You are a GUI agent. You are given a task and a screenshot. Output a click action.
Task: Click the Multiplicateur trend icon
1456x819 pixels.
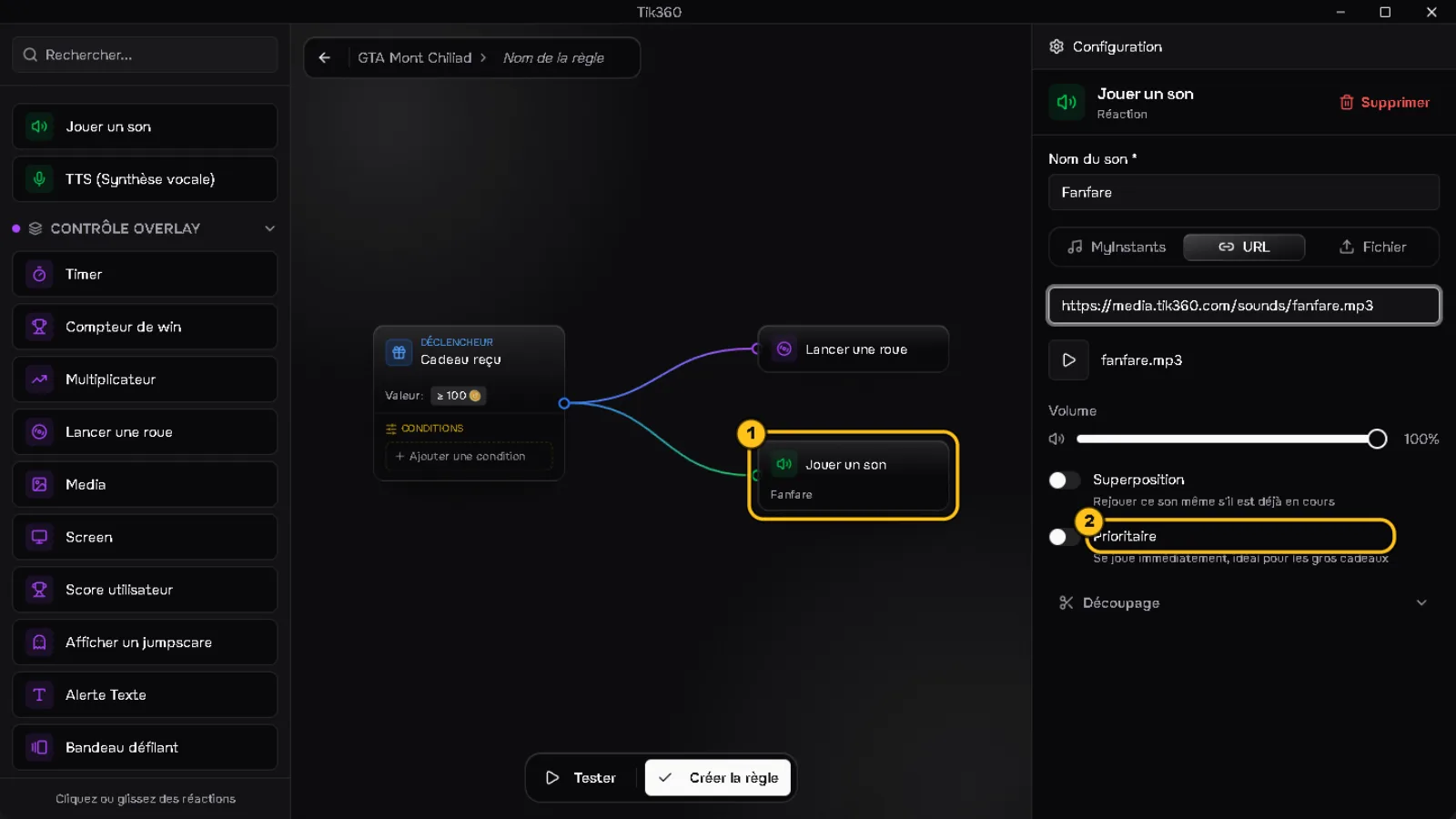tap(39, 379)
